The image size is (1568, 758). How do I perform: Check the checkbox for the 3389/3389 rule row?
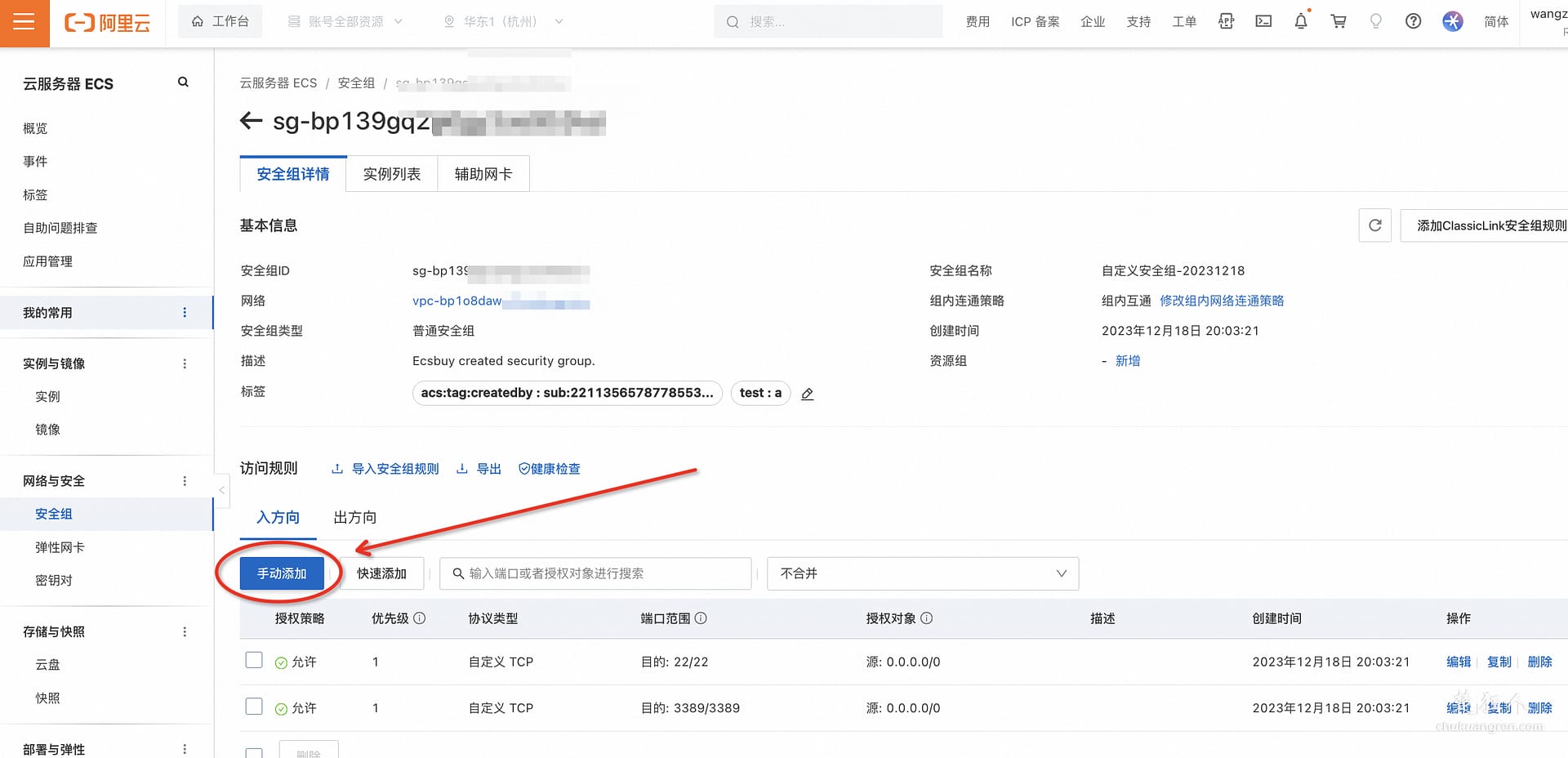[x=254, y=706]
